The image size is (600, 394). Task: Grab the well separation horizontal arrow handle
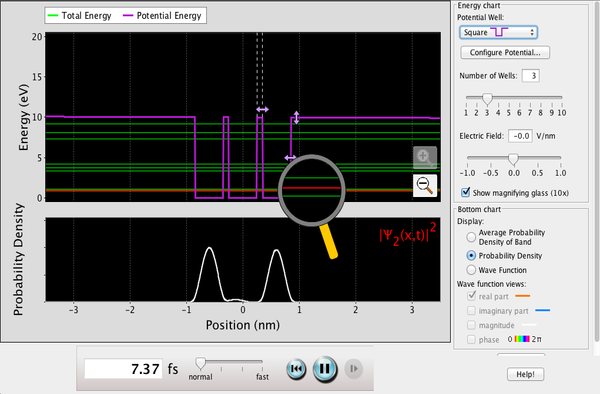[x=262, y=109]
